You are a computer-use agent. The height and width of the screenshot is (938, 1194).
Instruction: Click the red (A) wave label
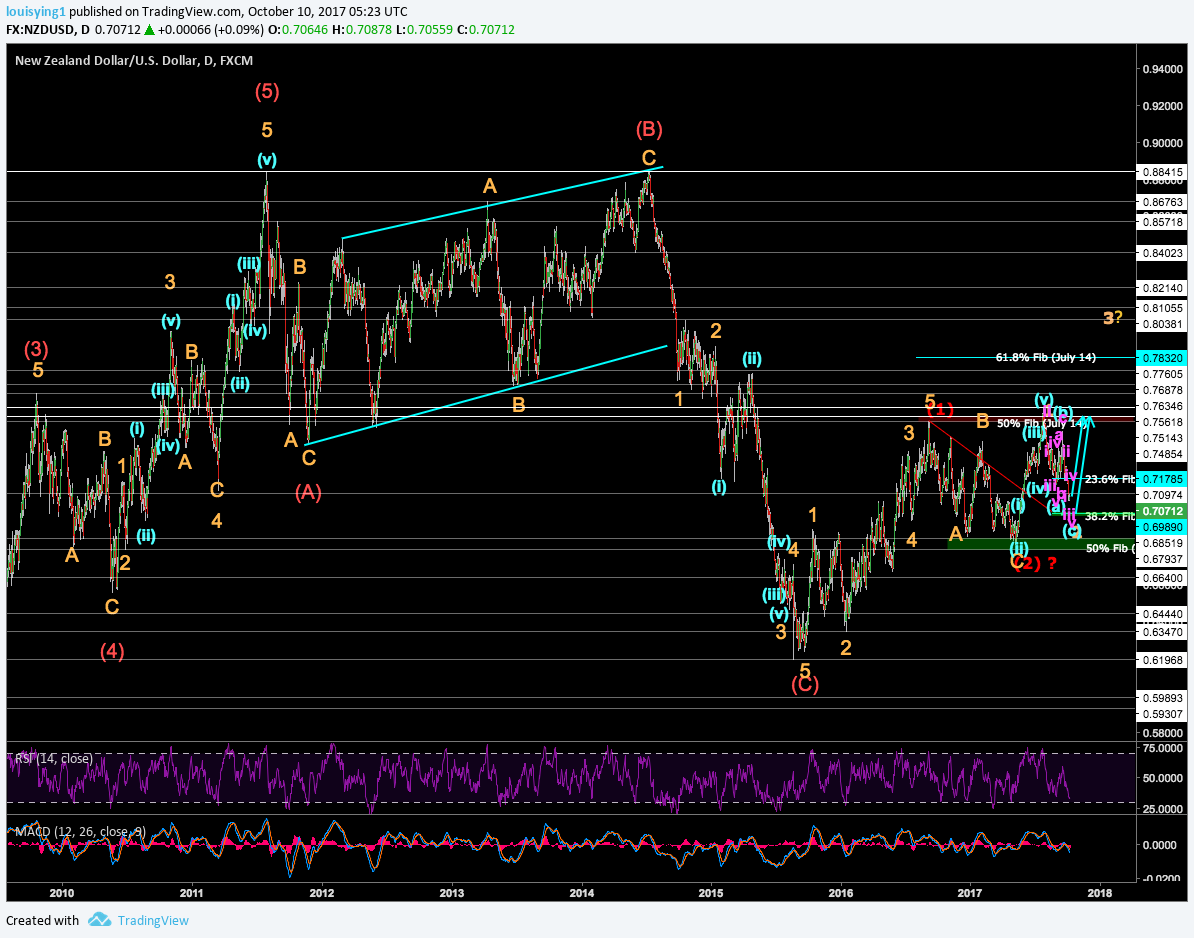pos(308,493)
